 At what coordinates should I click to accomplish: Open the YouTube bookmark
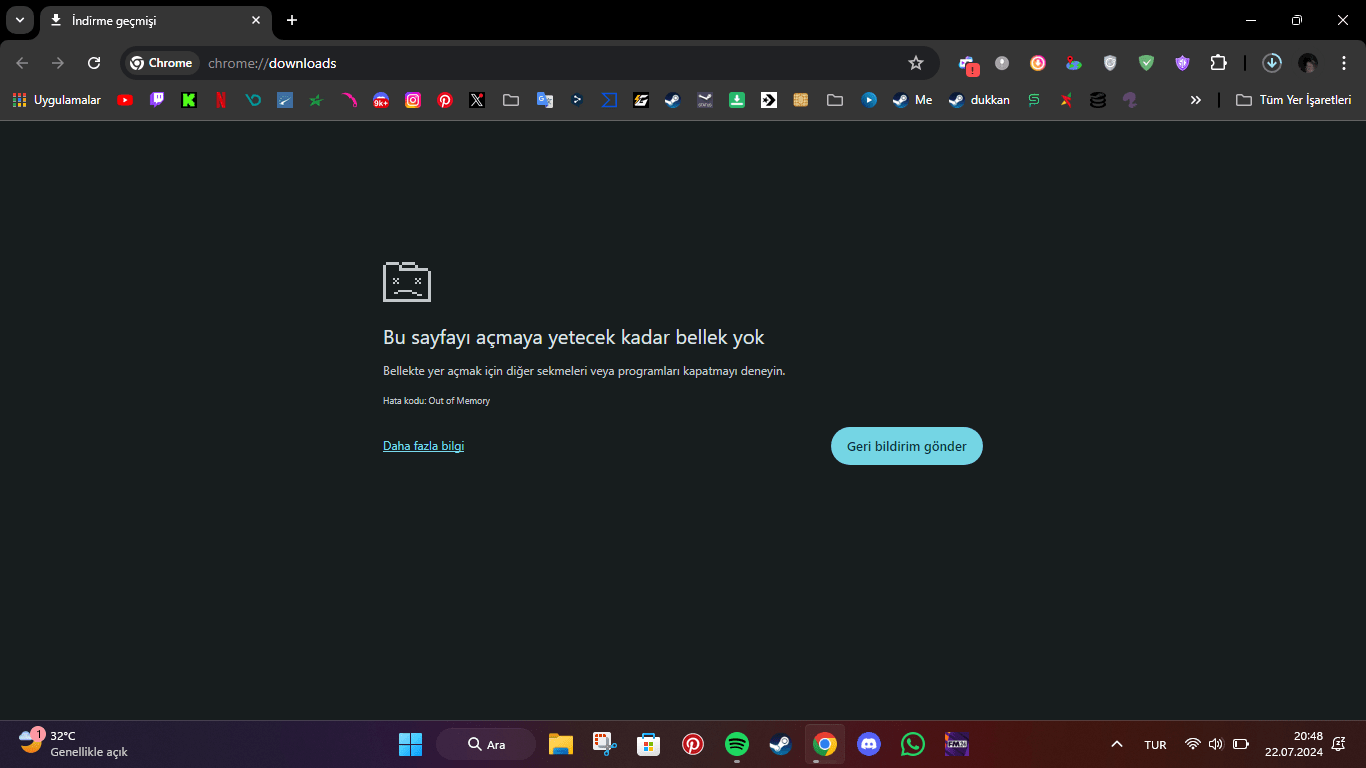125,100
